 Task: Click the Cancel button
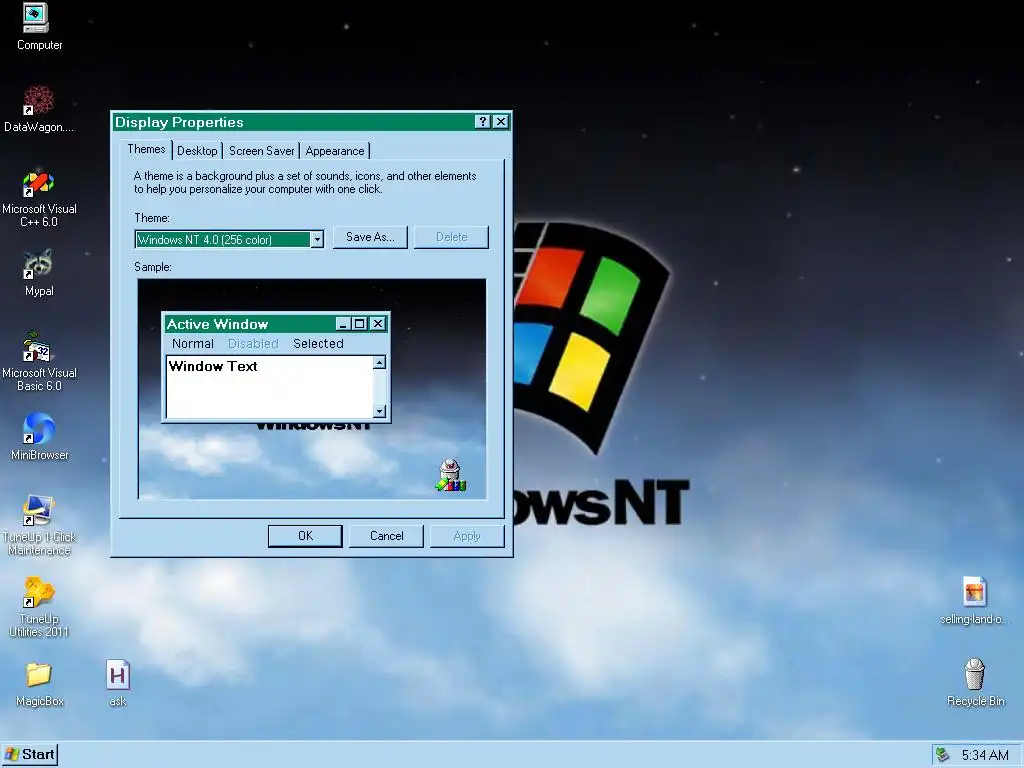tap(387, 536)
